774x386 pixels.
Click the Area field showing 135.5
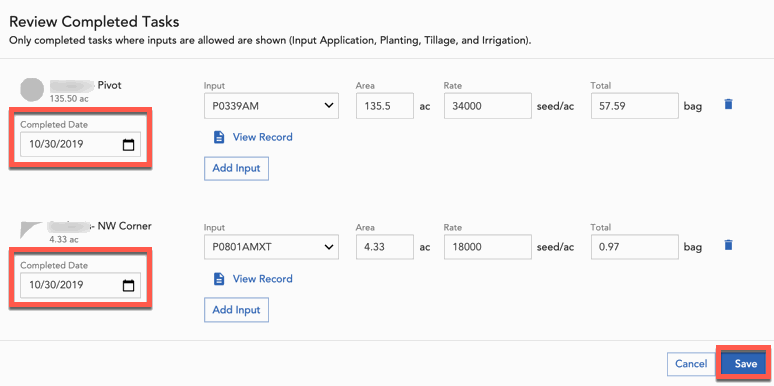(x=385, y=106)
